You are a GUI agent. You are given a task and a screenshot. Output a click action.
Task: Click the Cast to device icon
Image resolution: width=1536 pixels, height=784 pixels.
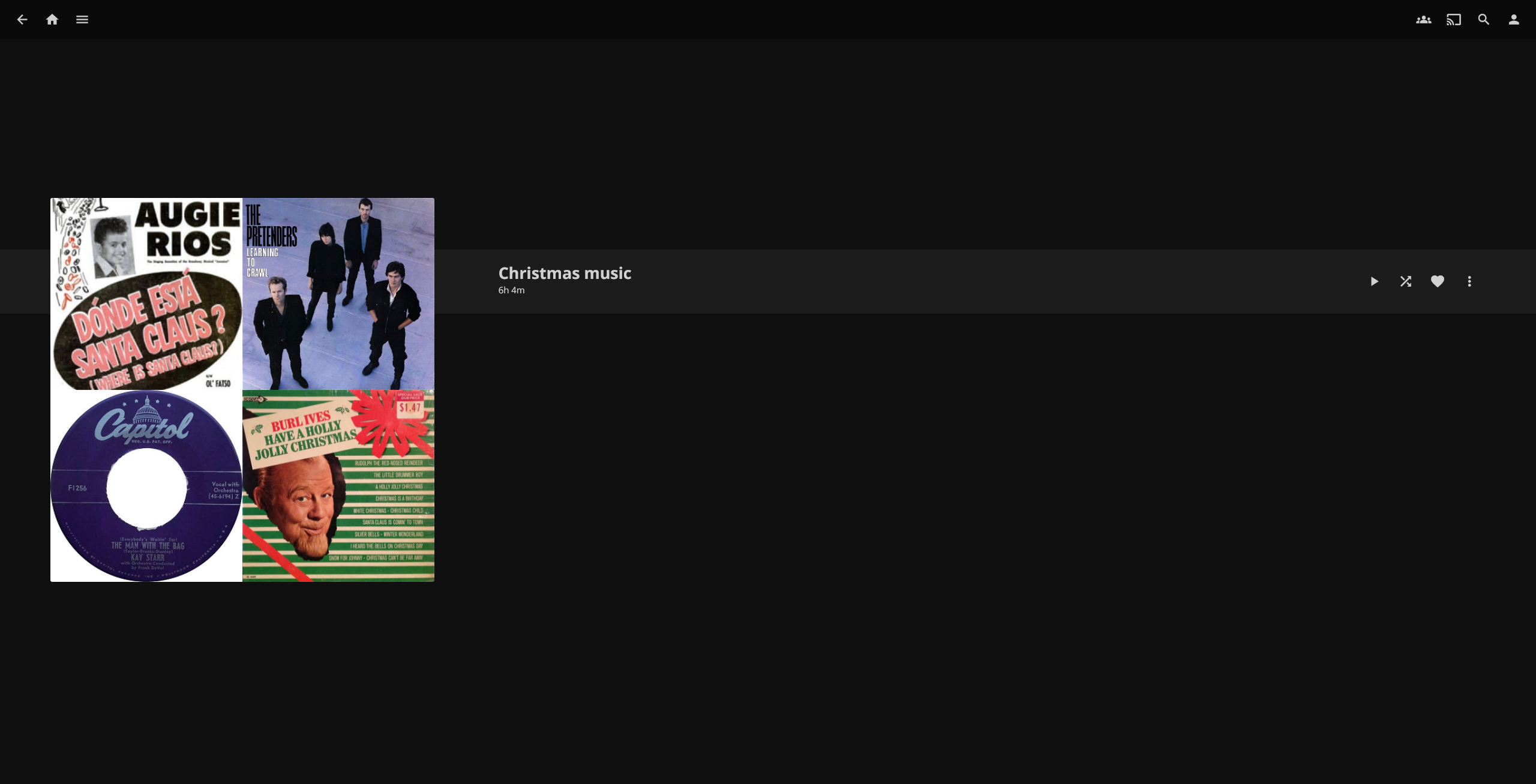click(1453, 20)
